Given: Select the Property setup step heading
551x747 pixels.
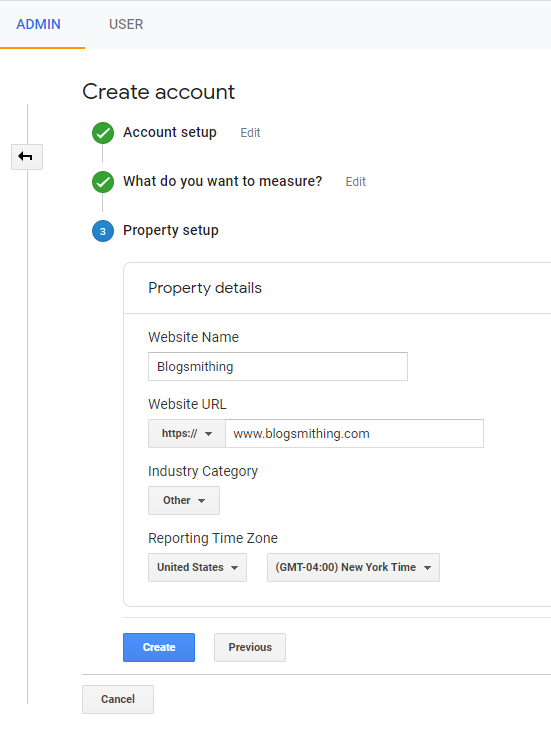Looking at the screenshot, I should (171, 231).
